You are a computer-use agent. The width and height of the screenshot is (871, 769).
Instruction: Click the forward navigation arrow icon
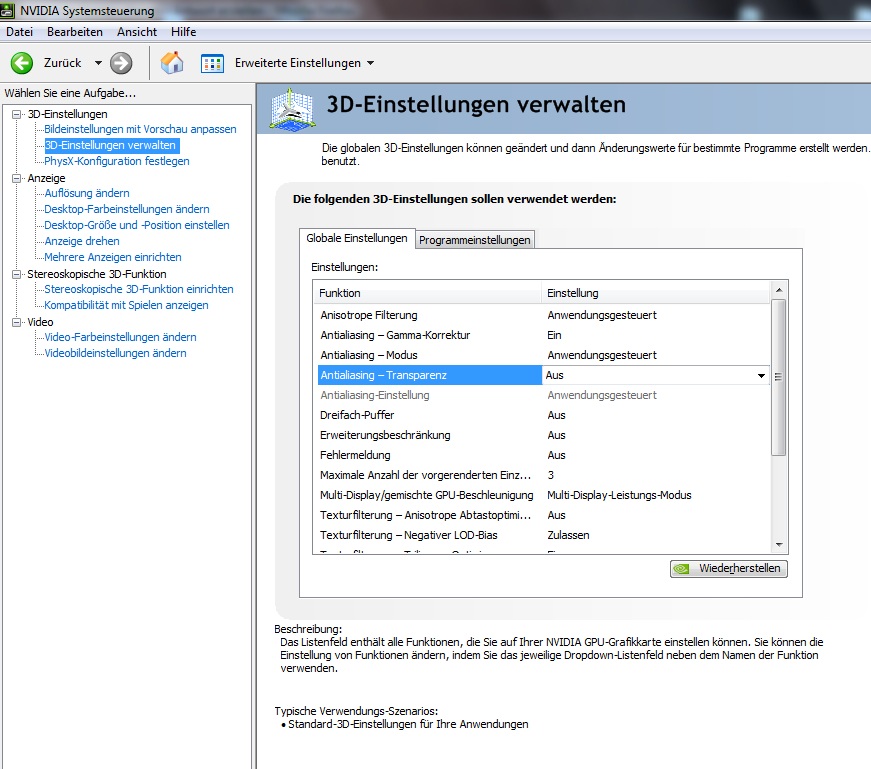click(121, 63)
